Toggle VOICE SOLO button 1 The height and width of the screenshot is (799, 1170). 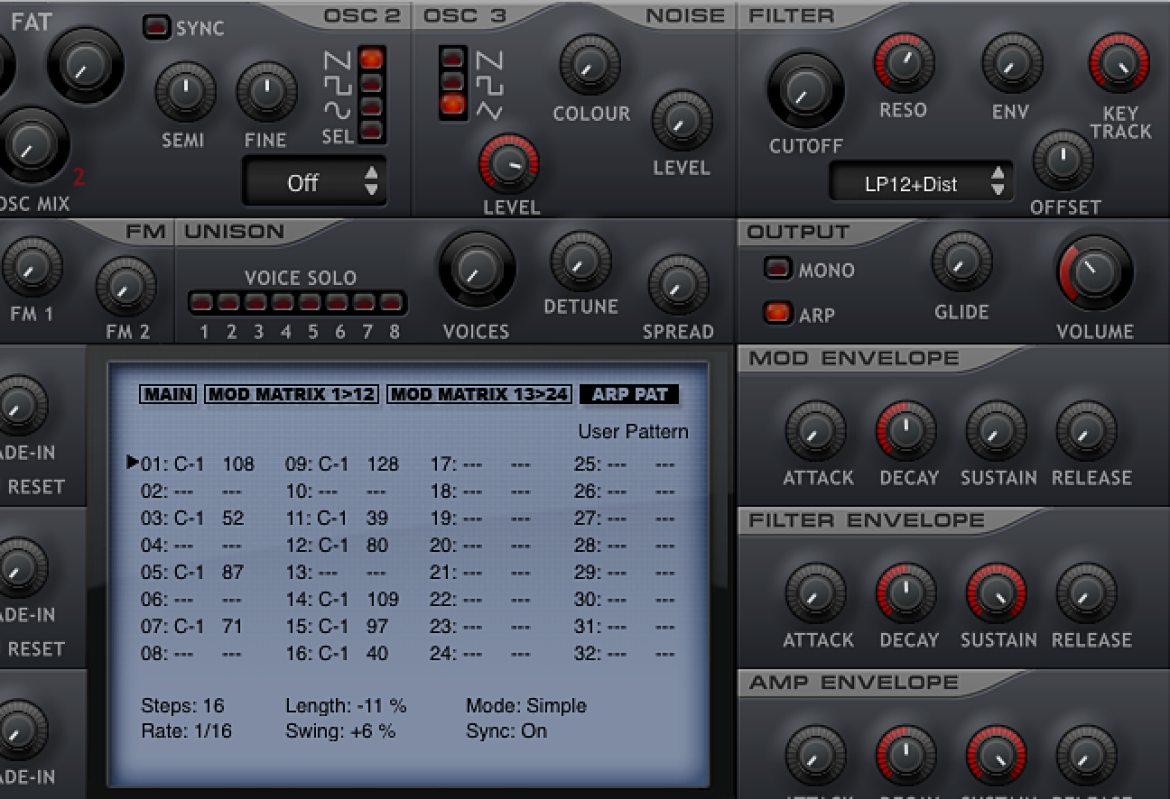201,302
